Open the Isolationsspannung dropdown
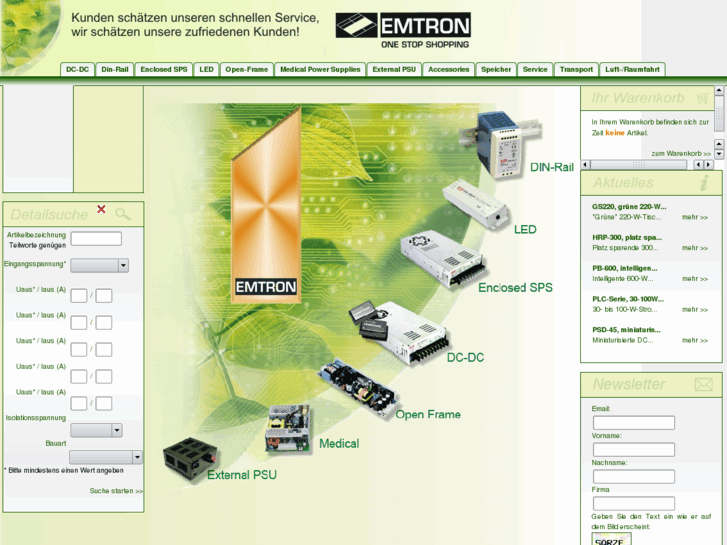The width and height of the screenshot is (727, 545). (x=96, y=430)
